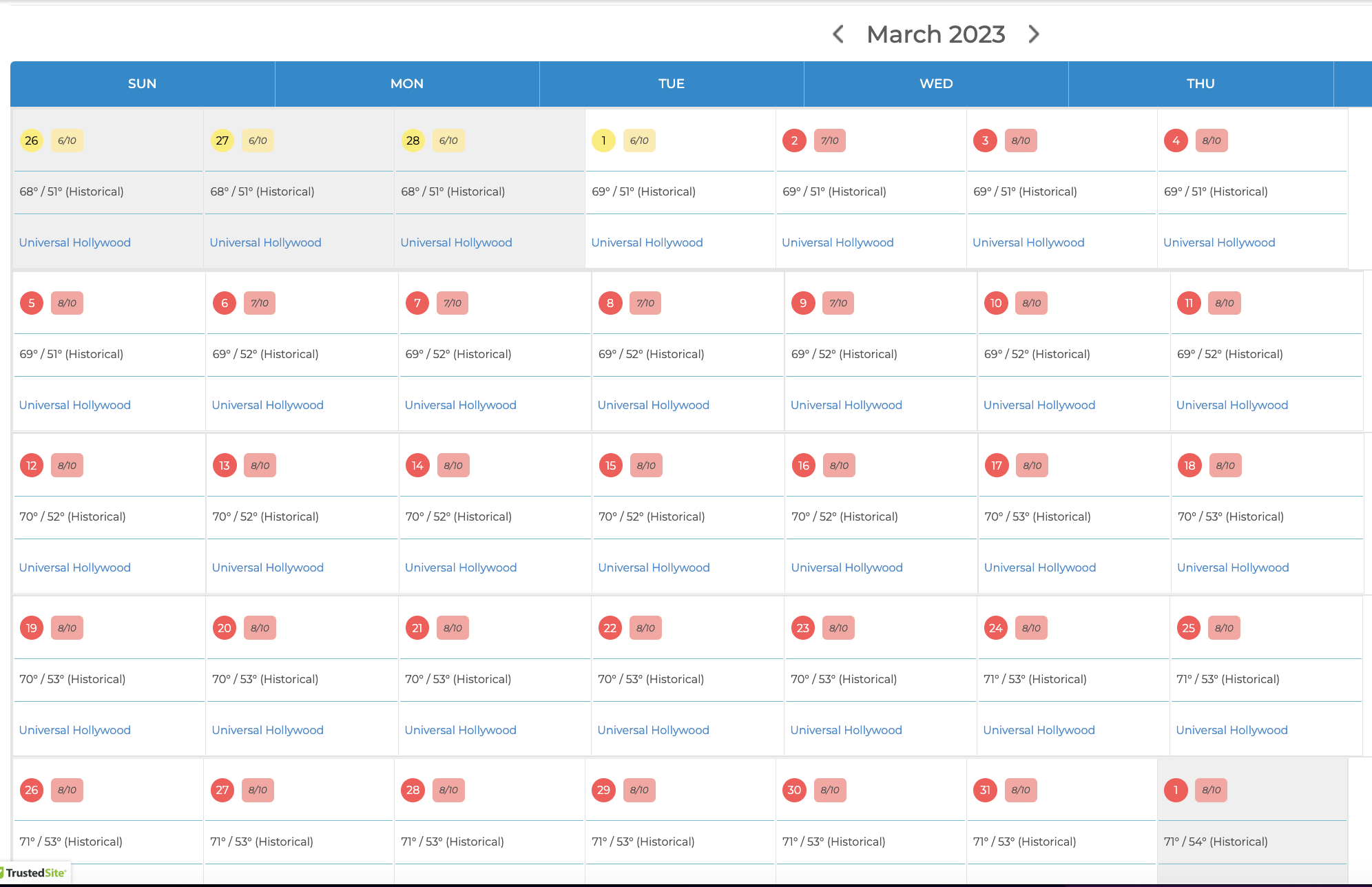Click 71° / 54° weather text for April 1
Viewport: 1372px width, 887px height.
coord(1216,842)
